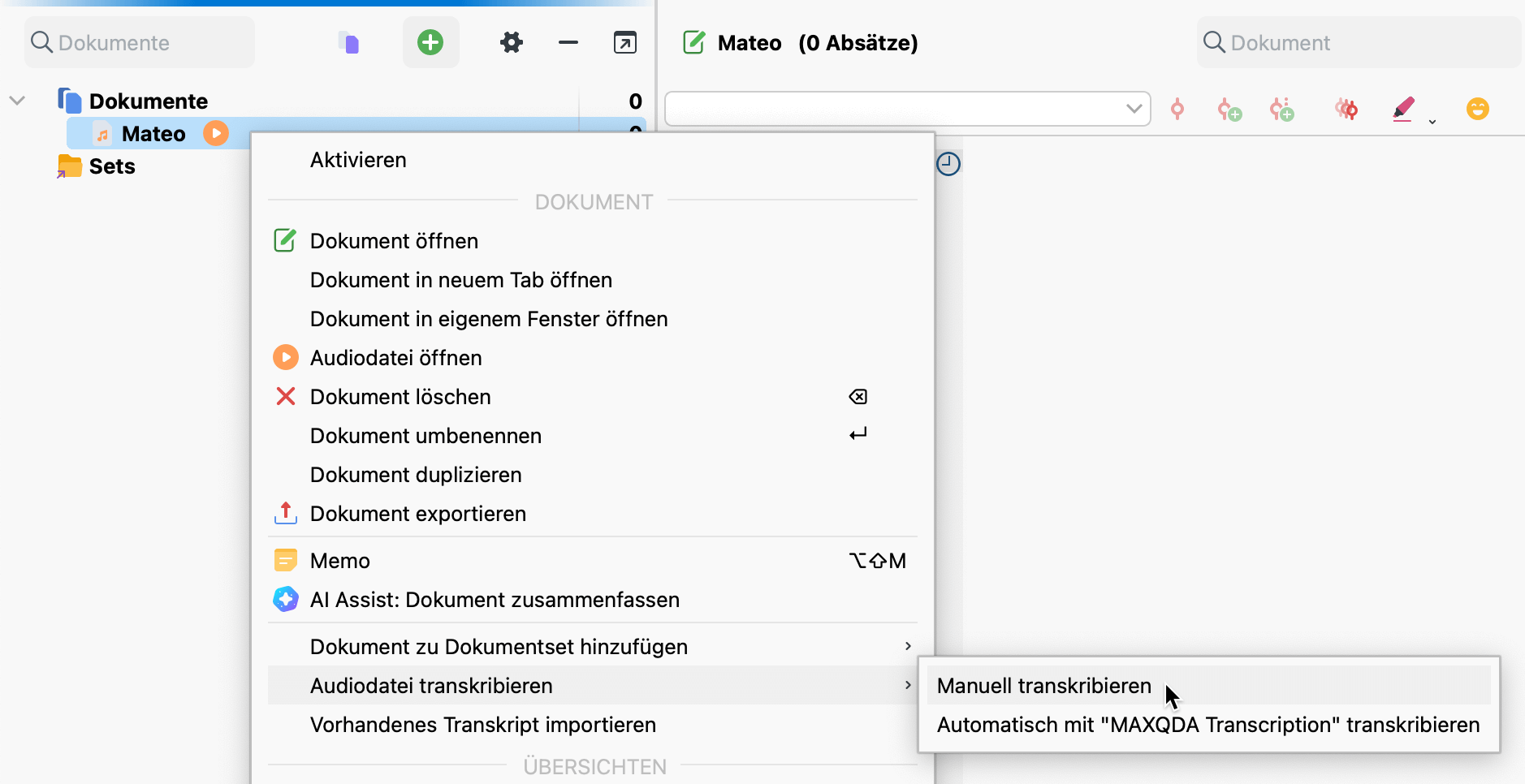1525x784 pixels.
Task: Click the green add document button
Action: click(430, 42)
